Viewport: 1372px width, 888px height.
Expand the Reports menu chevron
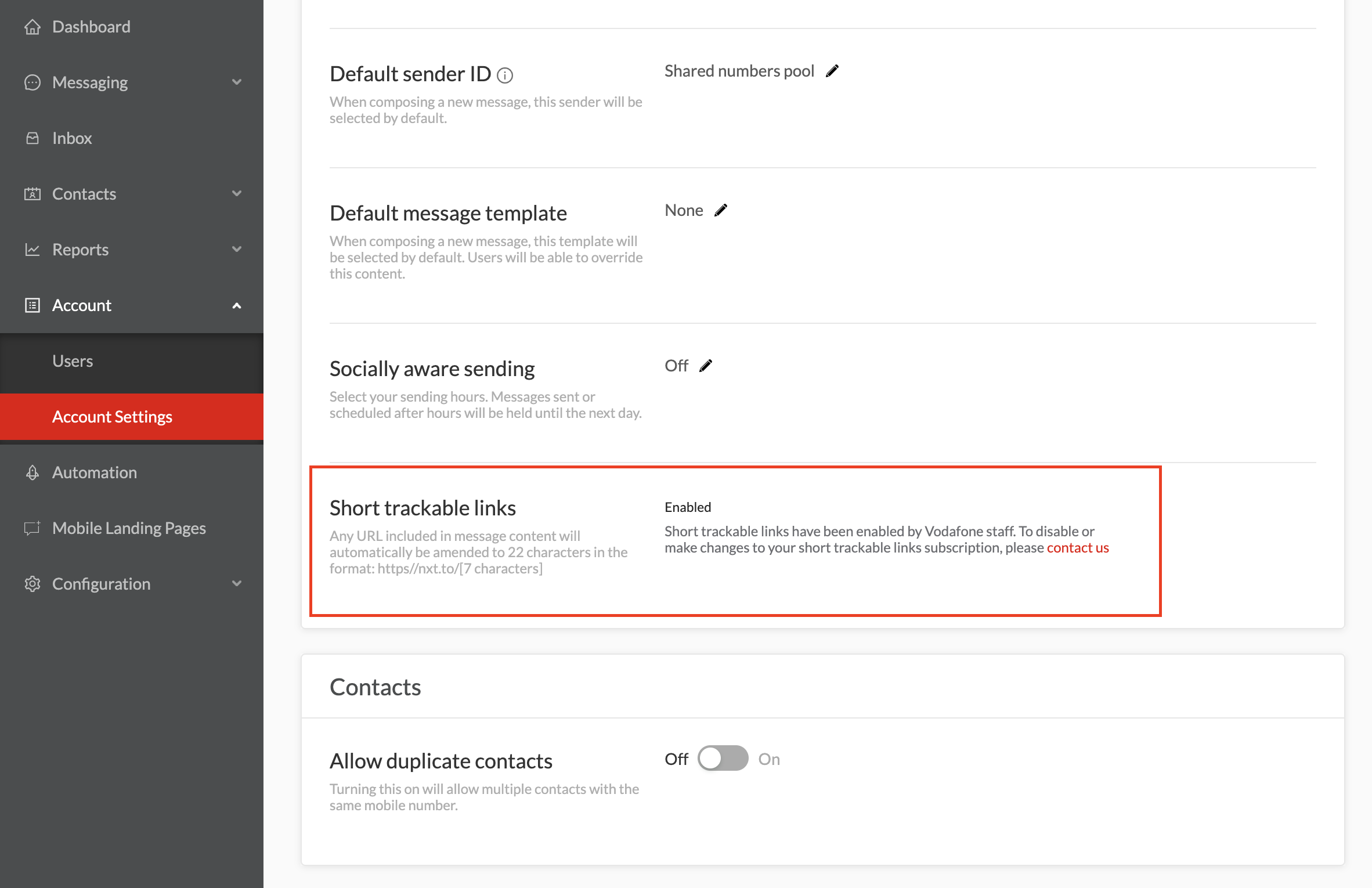pos(237,250)
